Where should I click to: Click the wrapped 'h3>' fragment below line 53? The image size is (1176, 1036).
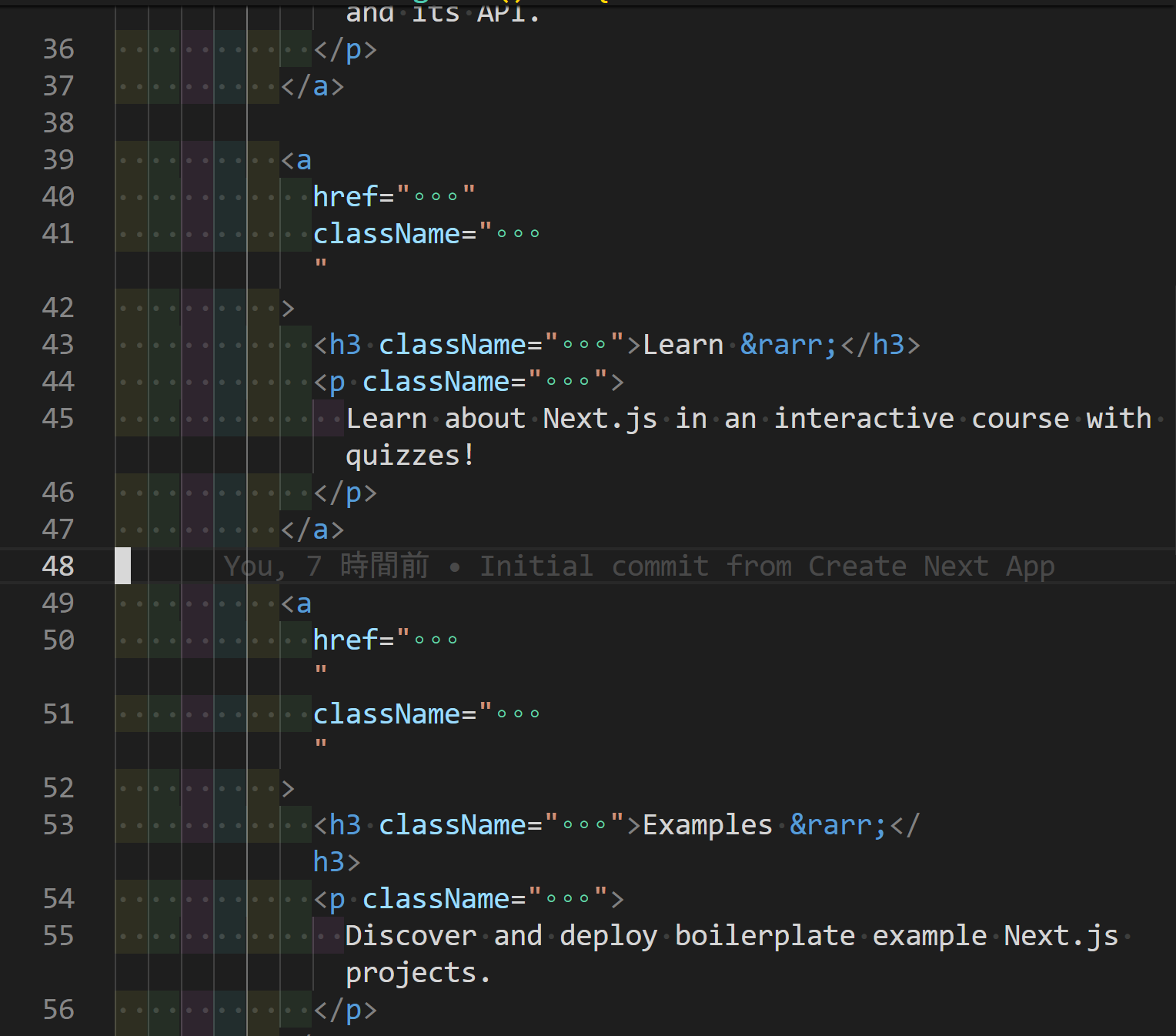click(337, 862)
